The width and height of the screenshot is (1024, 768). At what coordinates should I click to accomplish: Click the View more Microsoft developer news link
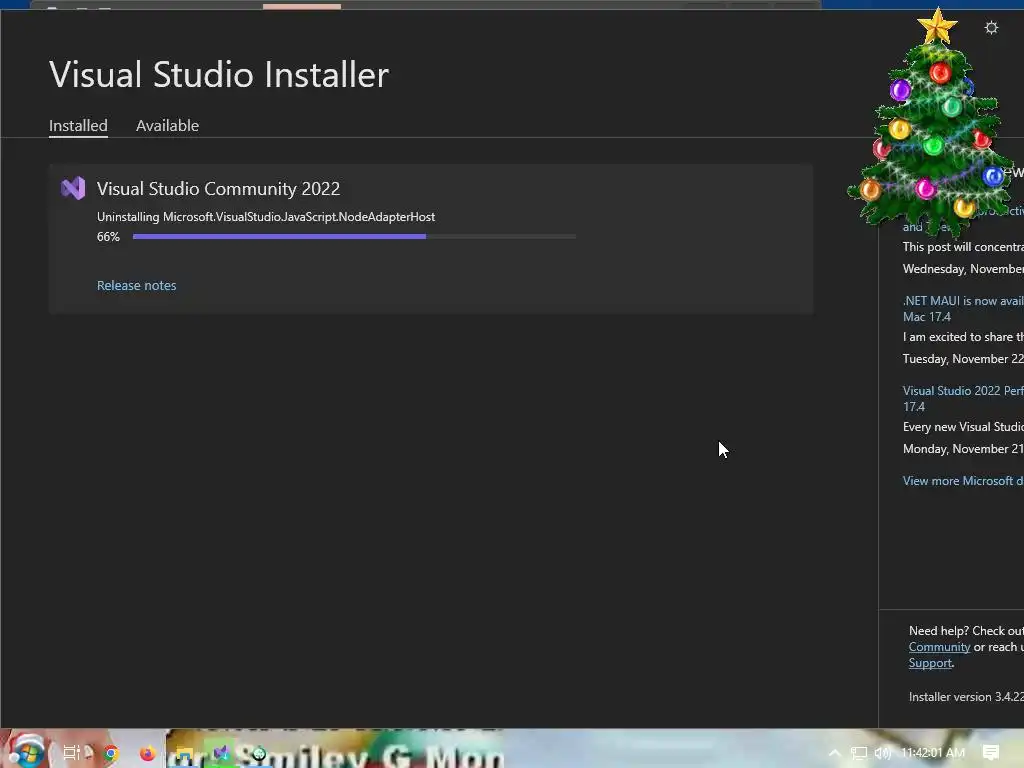tap(963, 481)
